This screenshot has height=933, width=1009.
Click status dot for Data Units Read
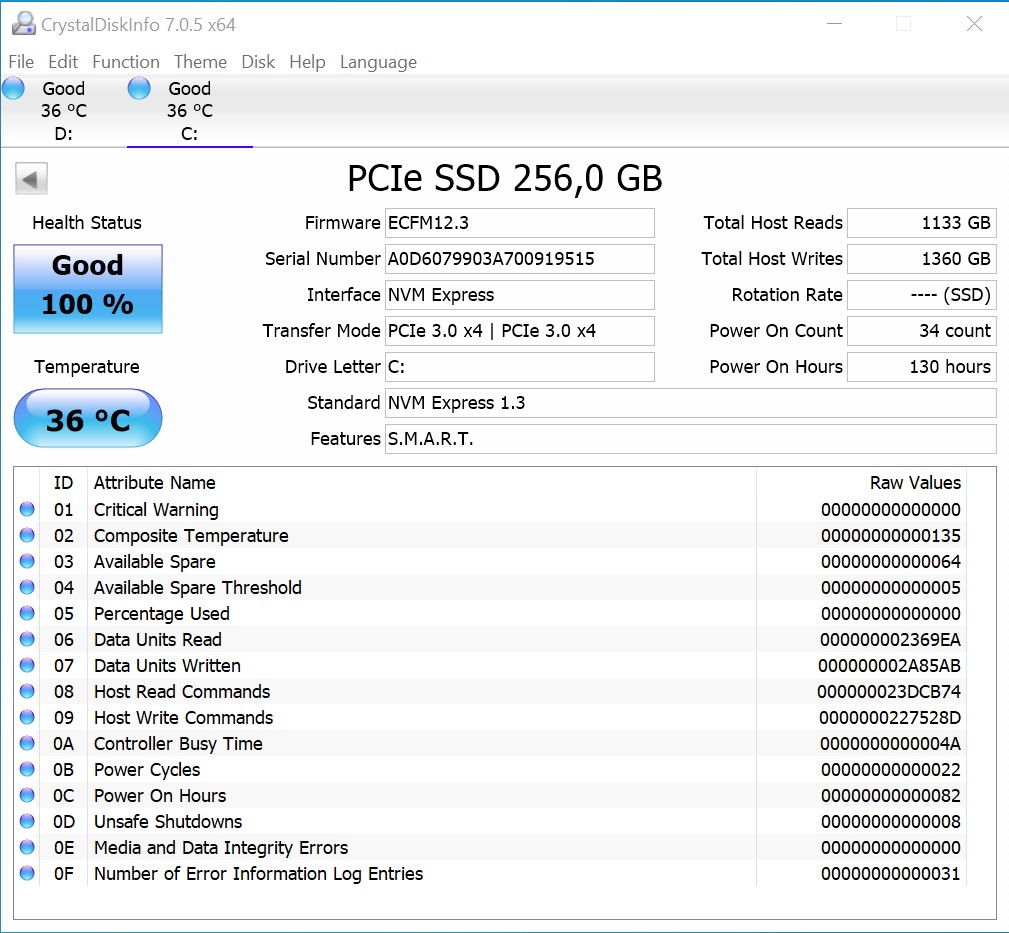(x=27, y=639)
